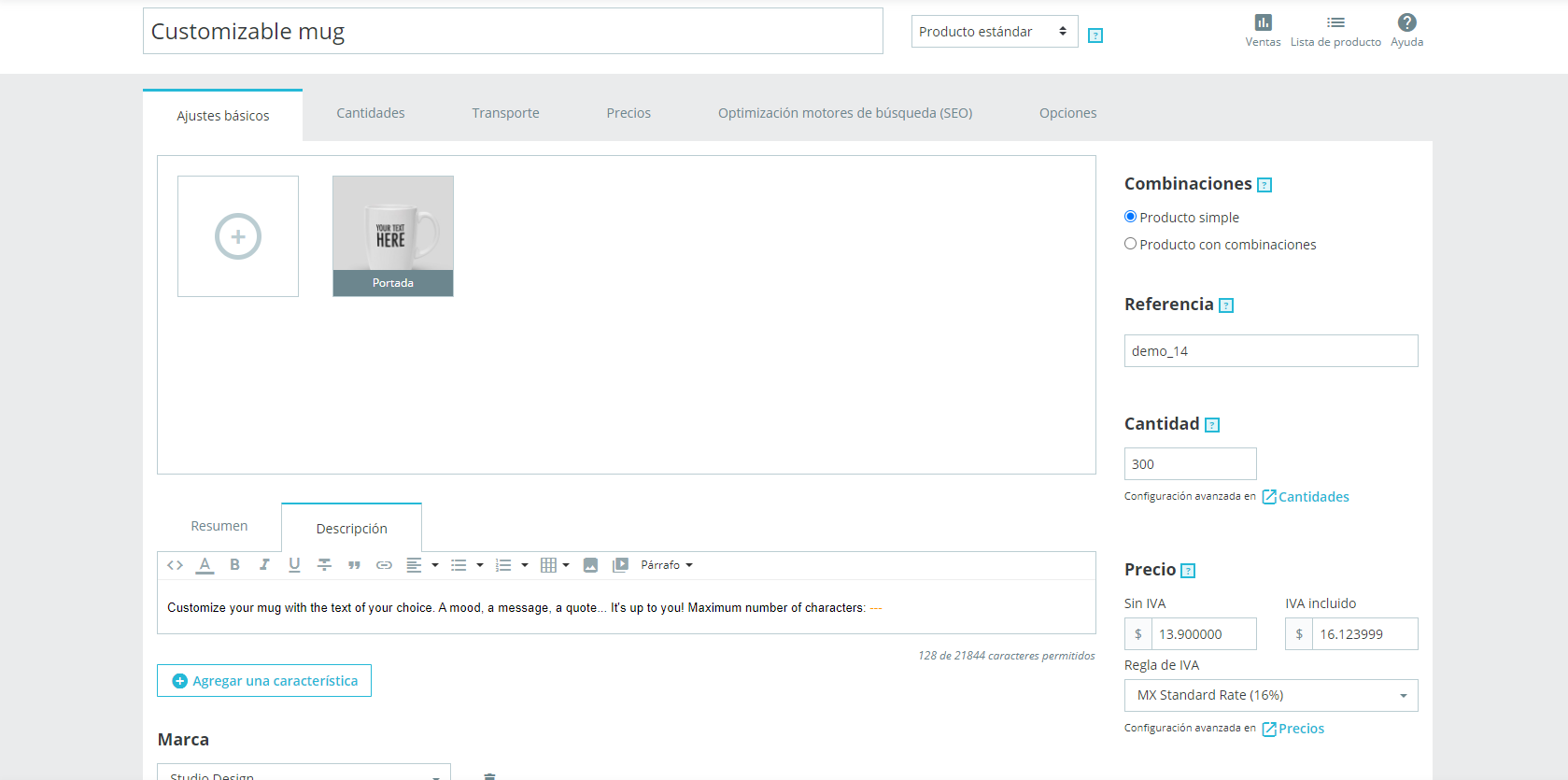Click inside the description text area

tap(627, 607)
